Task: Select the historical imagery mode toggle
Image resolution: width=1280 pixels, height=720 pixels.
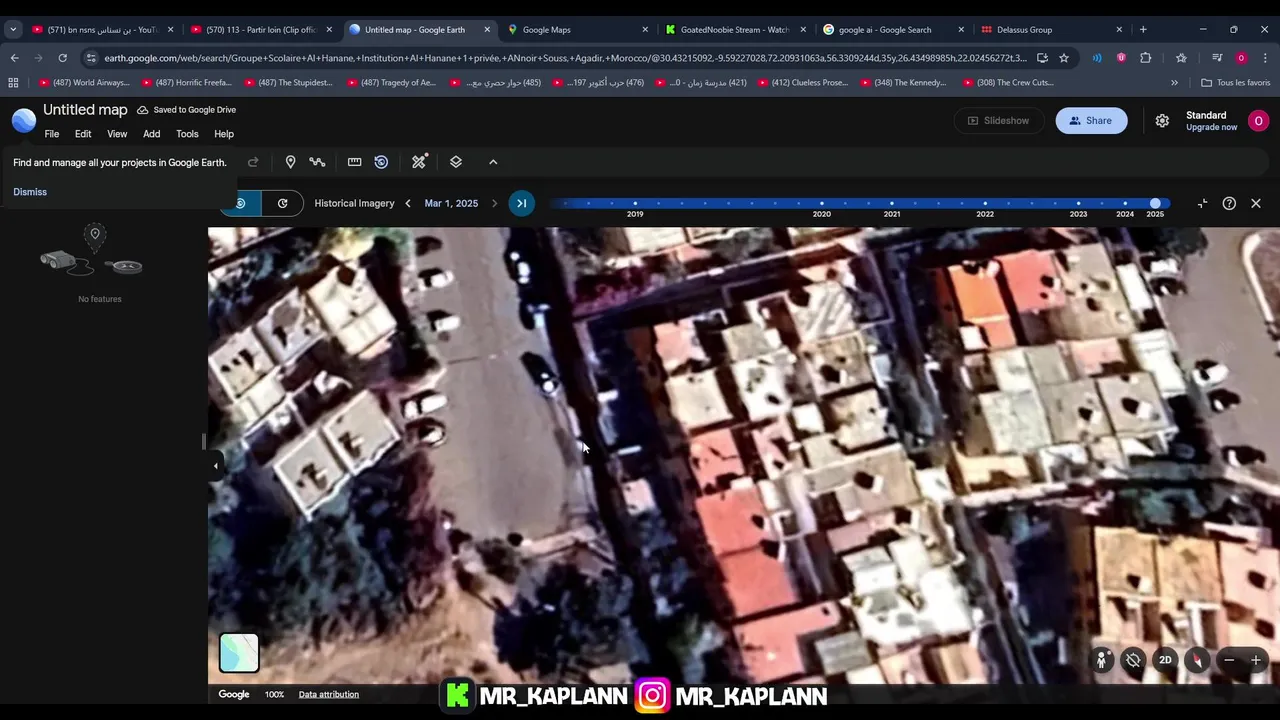Action: 241,203
